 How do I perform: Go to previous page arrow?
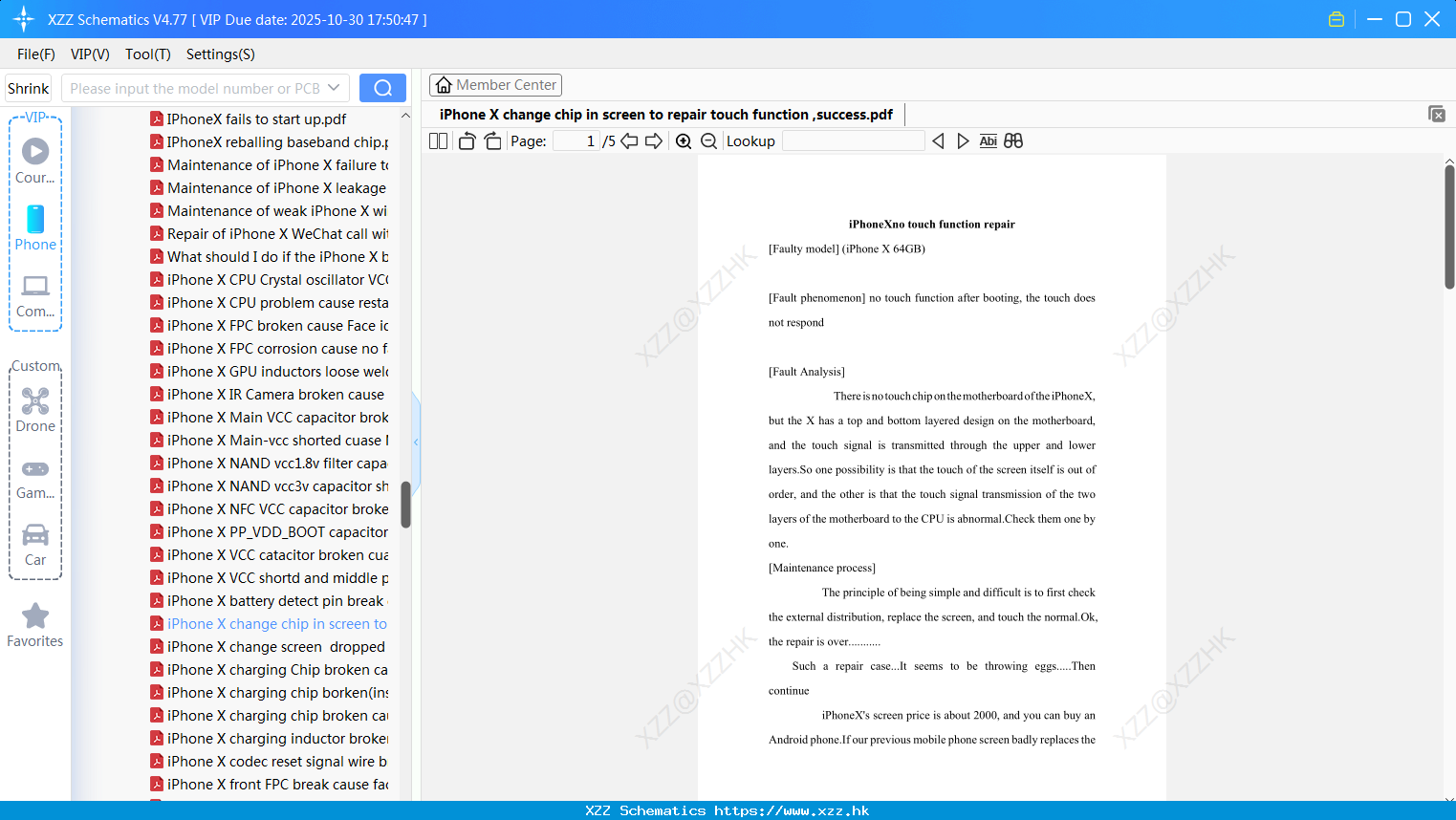click(x=629, y=140)
